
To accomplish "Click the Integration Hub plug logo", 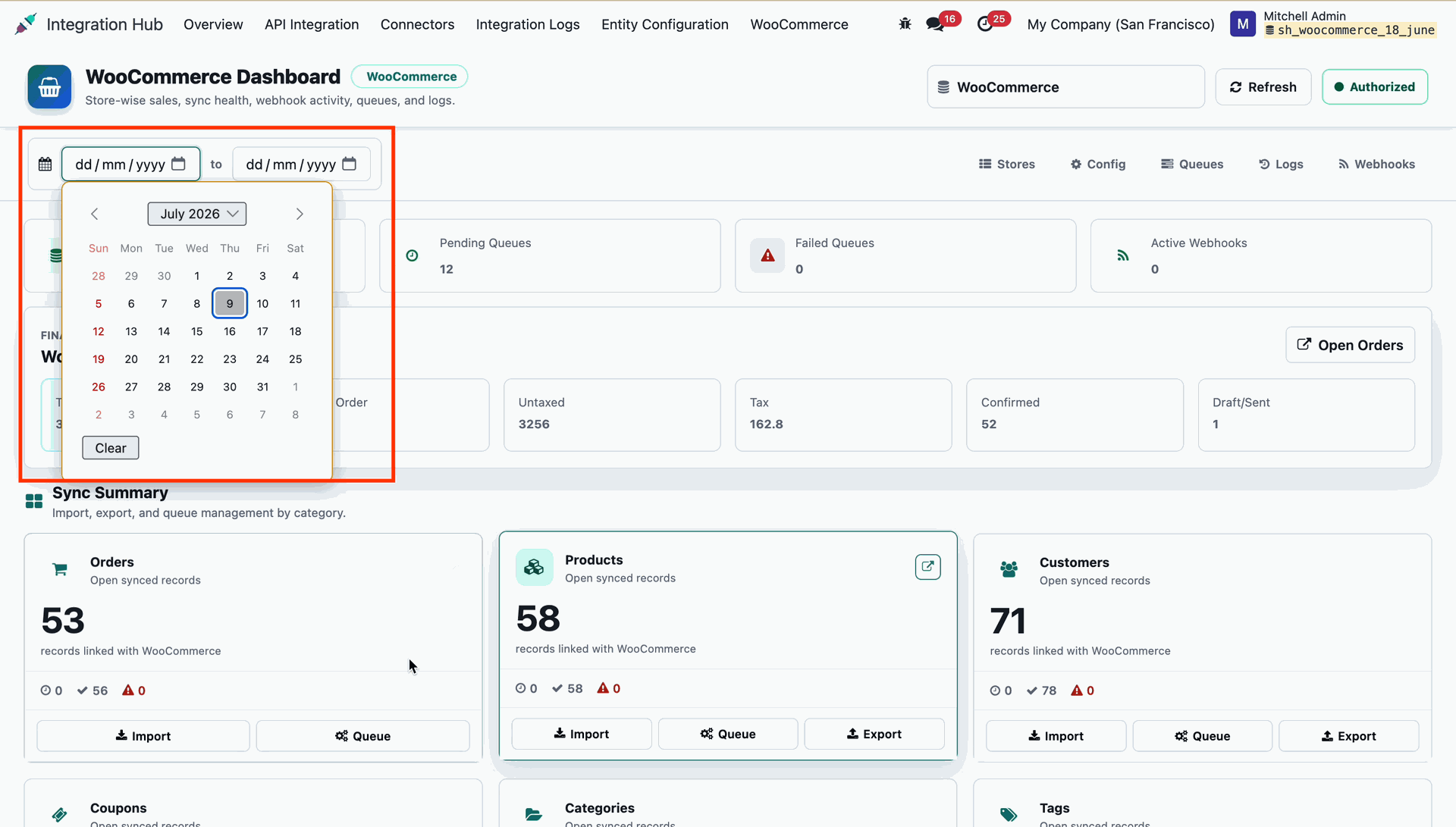I will pos(25,24).
